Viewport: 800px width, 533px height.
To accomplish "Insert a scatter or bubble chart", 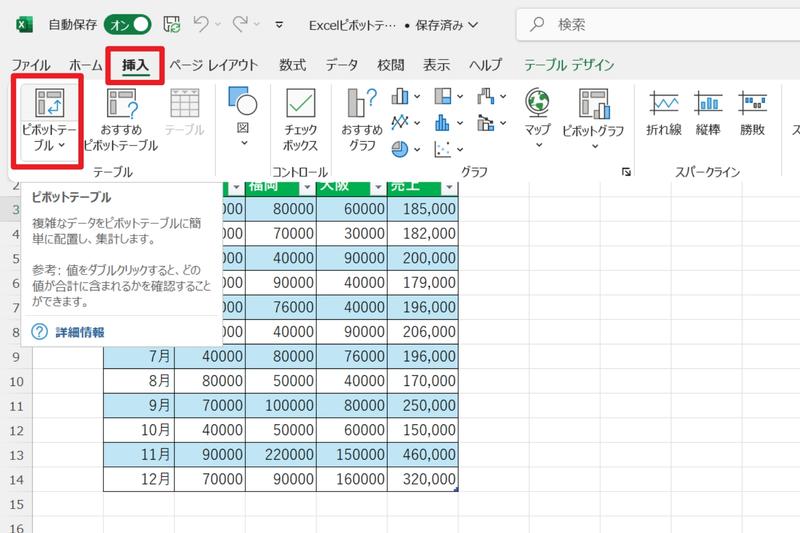I will (443, 149).
